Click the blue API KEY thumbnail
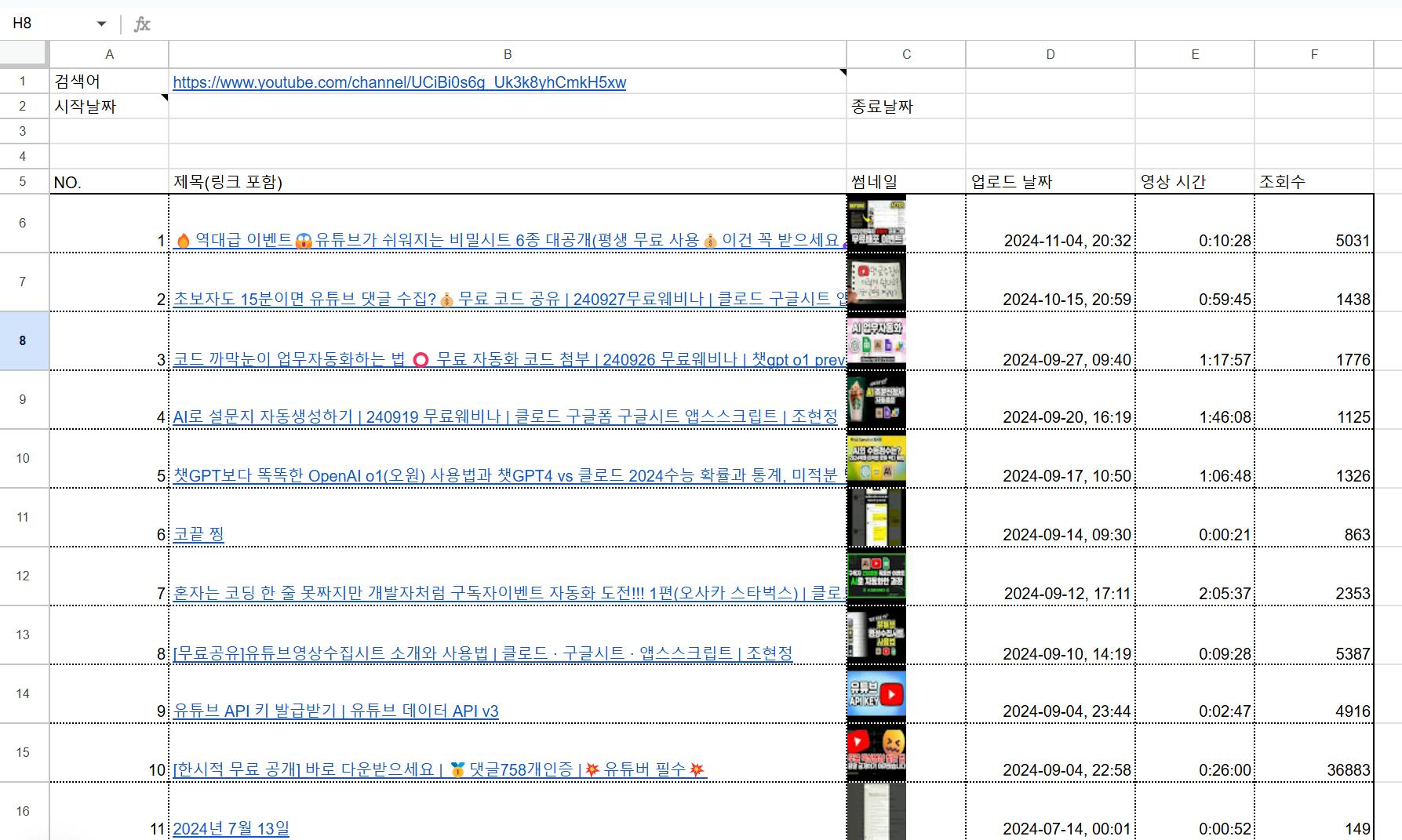Viewport: 1402px width, 840px height. click(876, 694)
